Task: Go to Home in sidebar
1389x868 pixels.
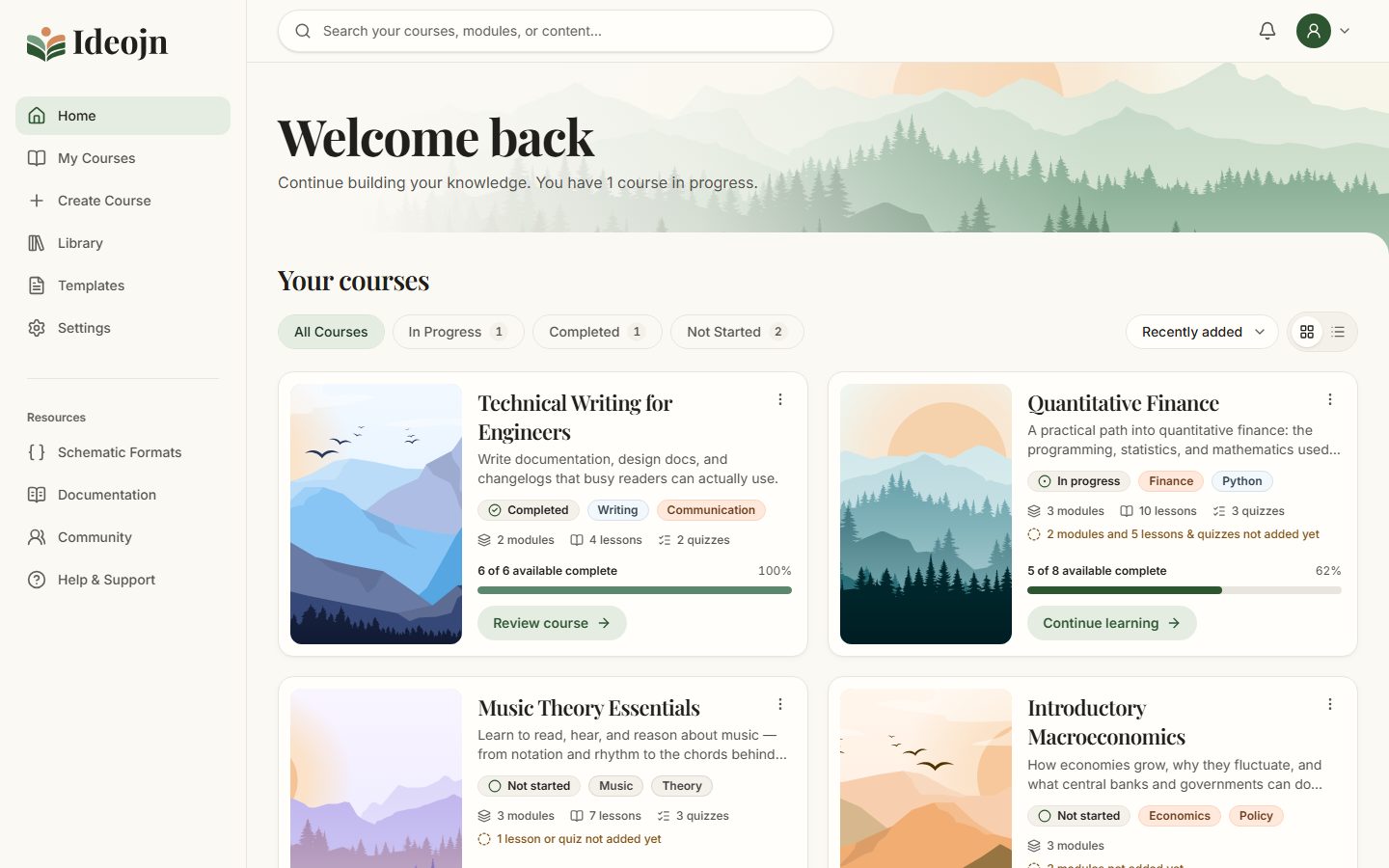Action: (x=123, y=116)
